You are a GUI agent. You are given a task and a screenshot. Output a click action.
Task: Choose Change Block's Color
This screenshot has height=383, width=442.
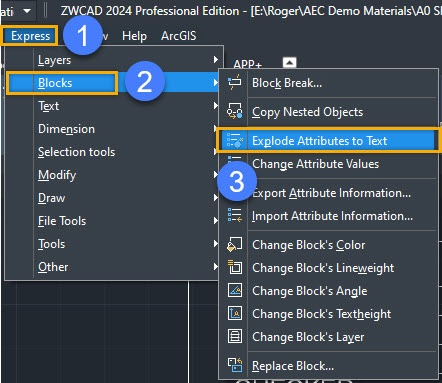[328, 245]
